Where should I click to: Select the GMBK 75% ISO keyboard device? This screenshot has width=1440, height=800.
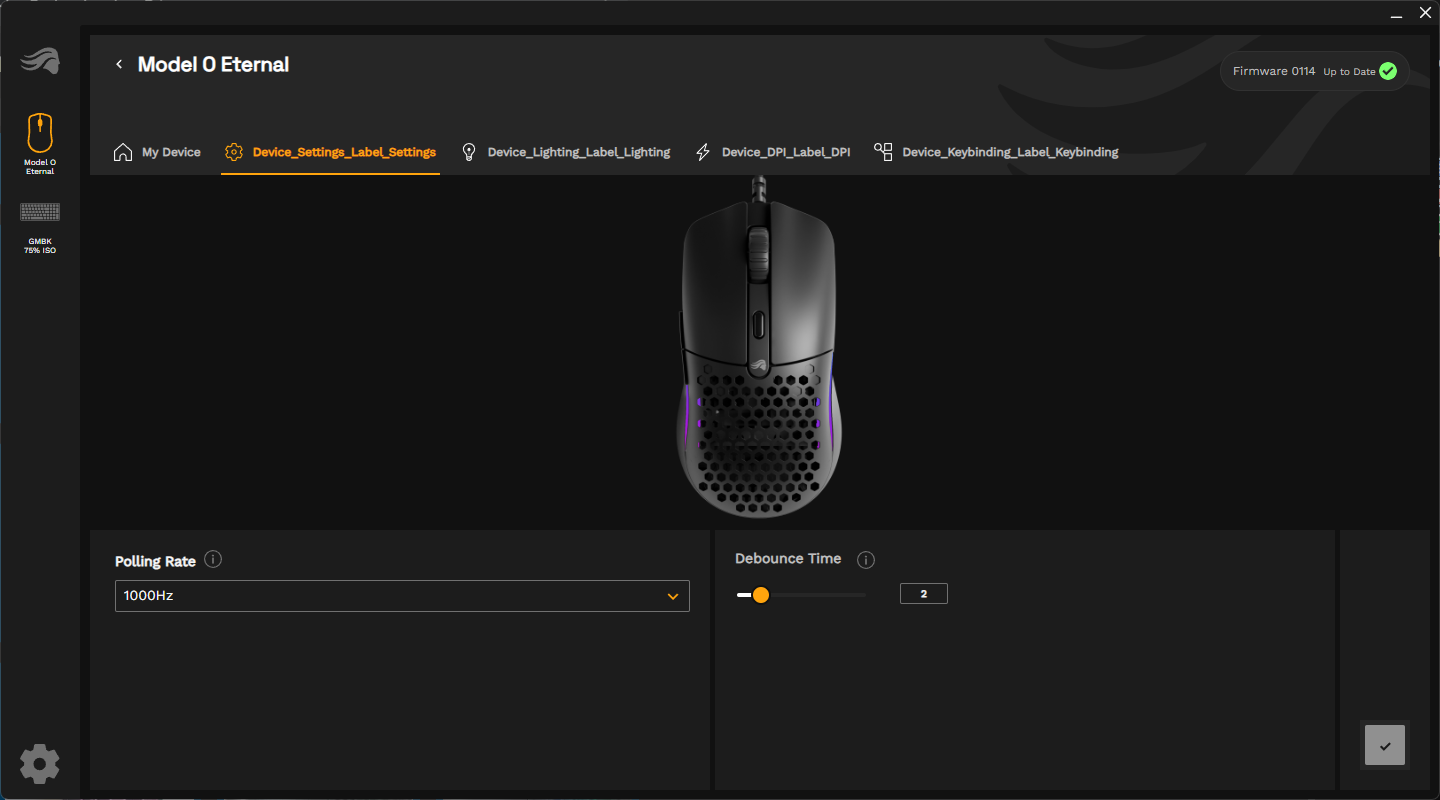click(40, 228)
